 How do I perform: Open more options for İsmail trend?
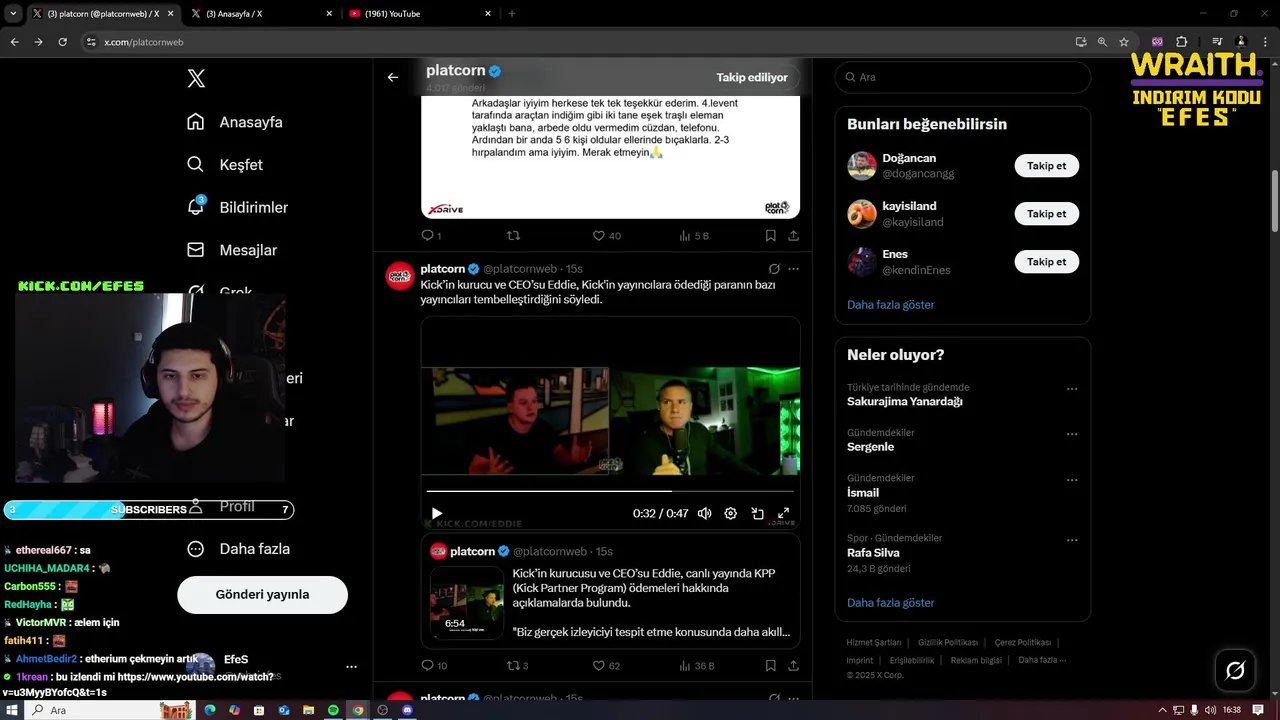point(1072,480)
